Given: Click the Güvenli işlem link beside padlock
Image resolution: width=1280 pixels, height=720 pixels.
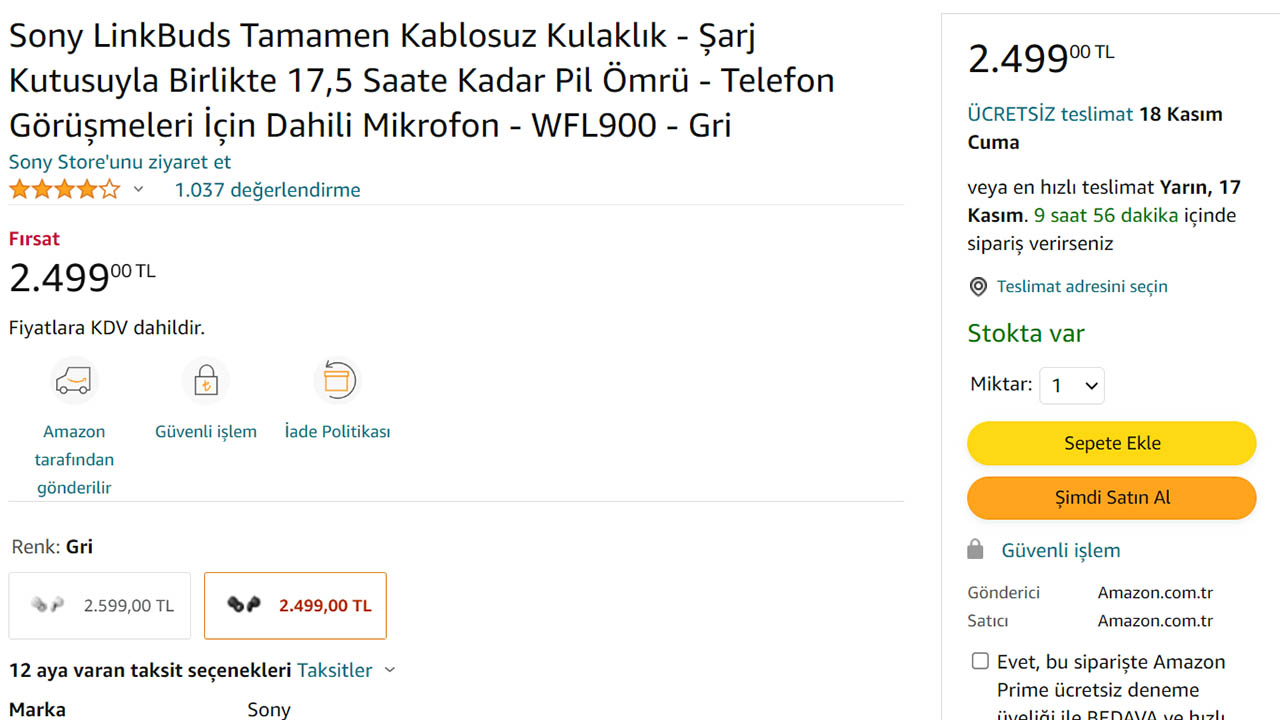Looking at the screenshot, I should [1061, 550].
